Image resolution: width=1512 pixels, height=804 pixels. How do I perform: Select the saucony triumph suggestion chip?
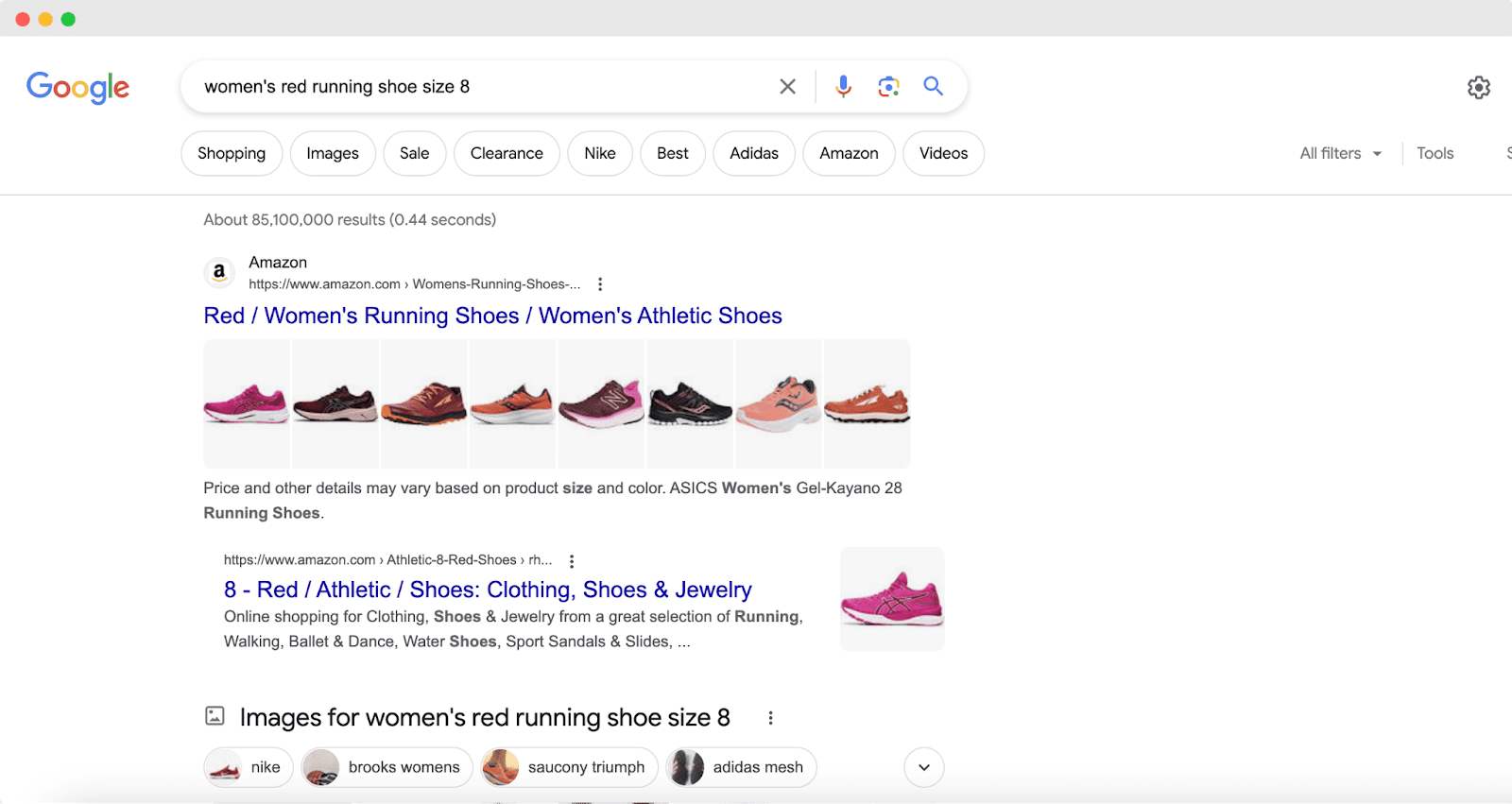click(x=569, y=767)
